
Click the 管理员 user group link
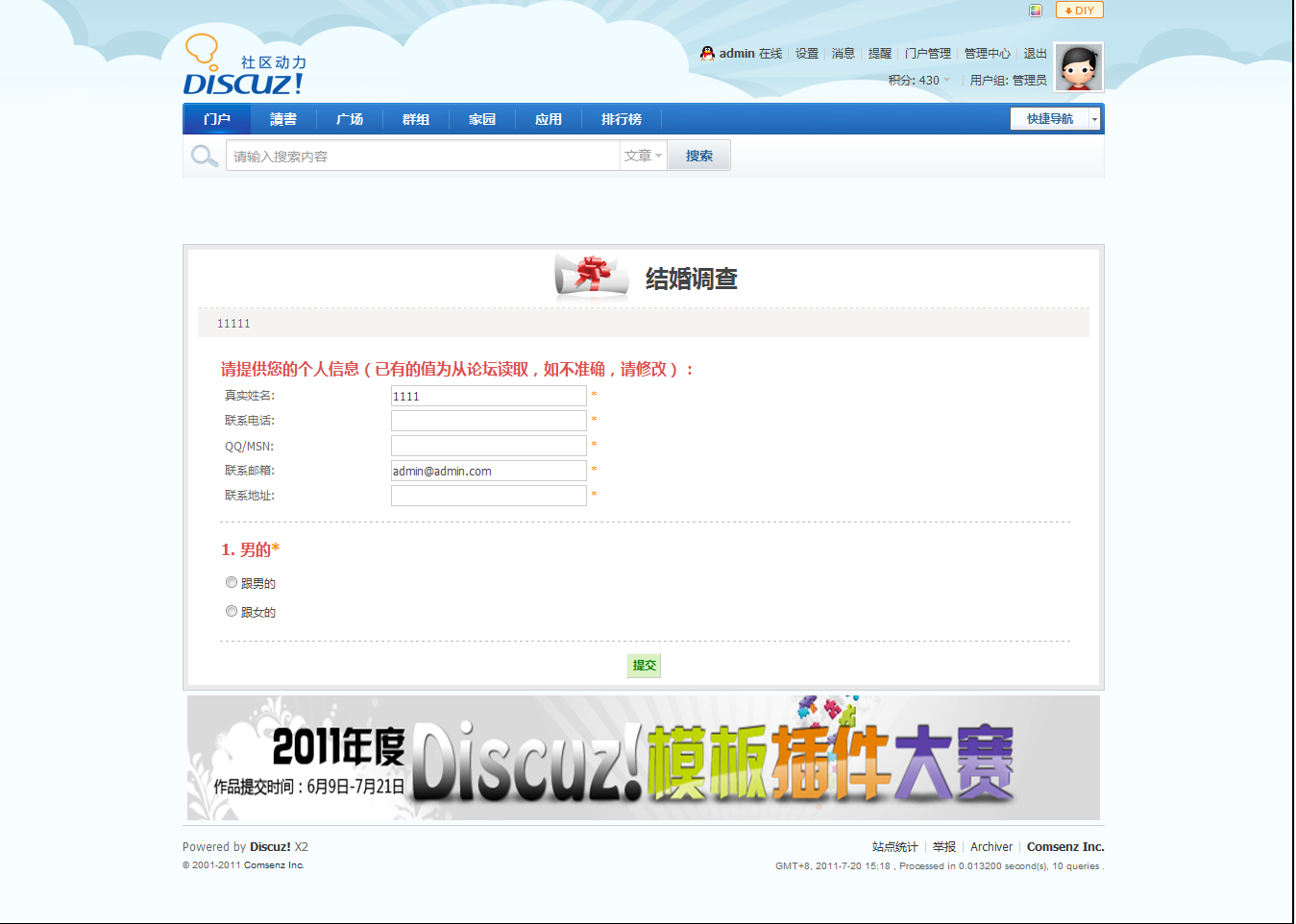[1030, 81]
